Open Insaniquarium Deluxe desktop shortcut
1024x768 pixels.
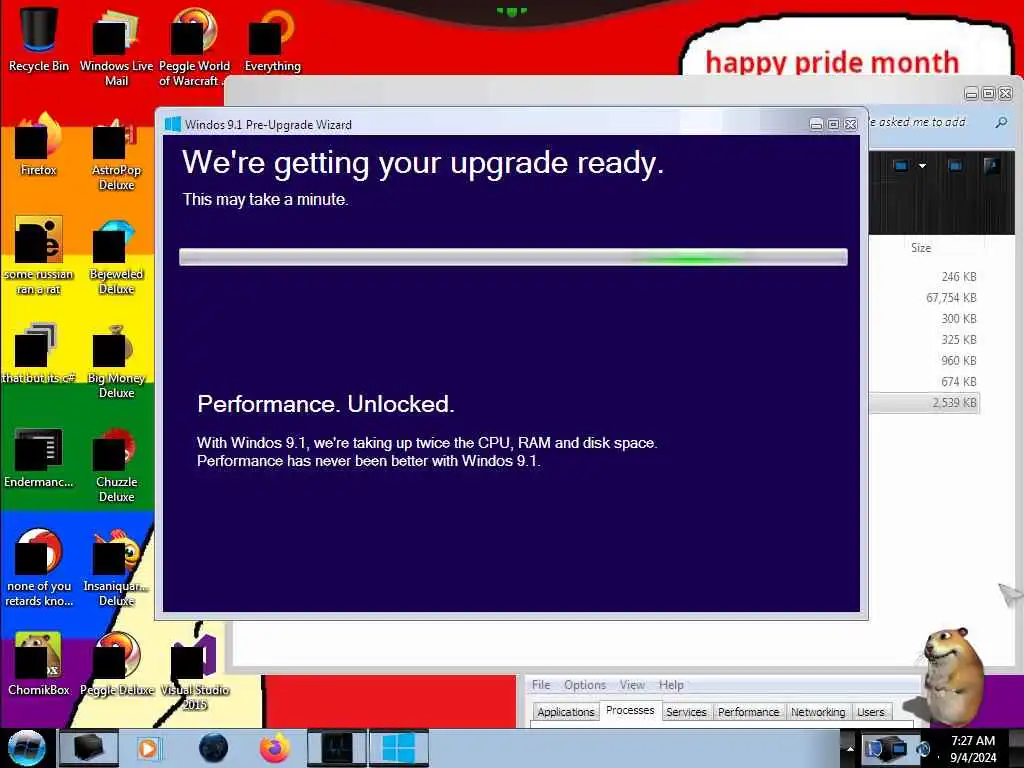116,567
